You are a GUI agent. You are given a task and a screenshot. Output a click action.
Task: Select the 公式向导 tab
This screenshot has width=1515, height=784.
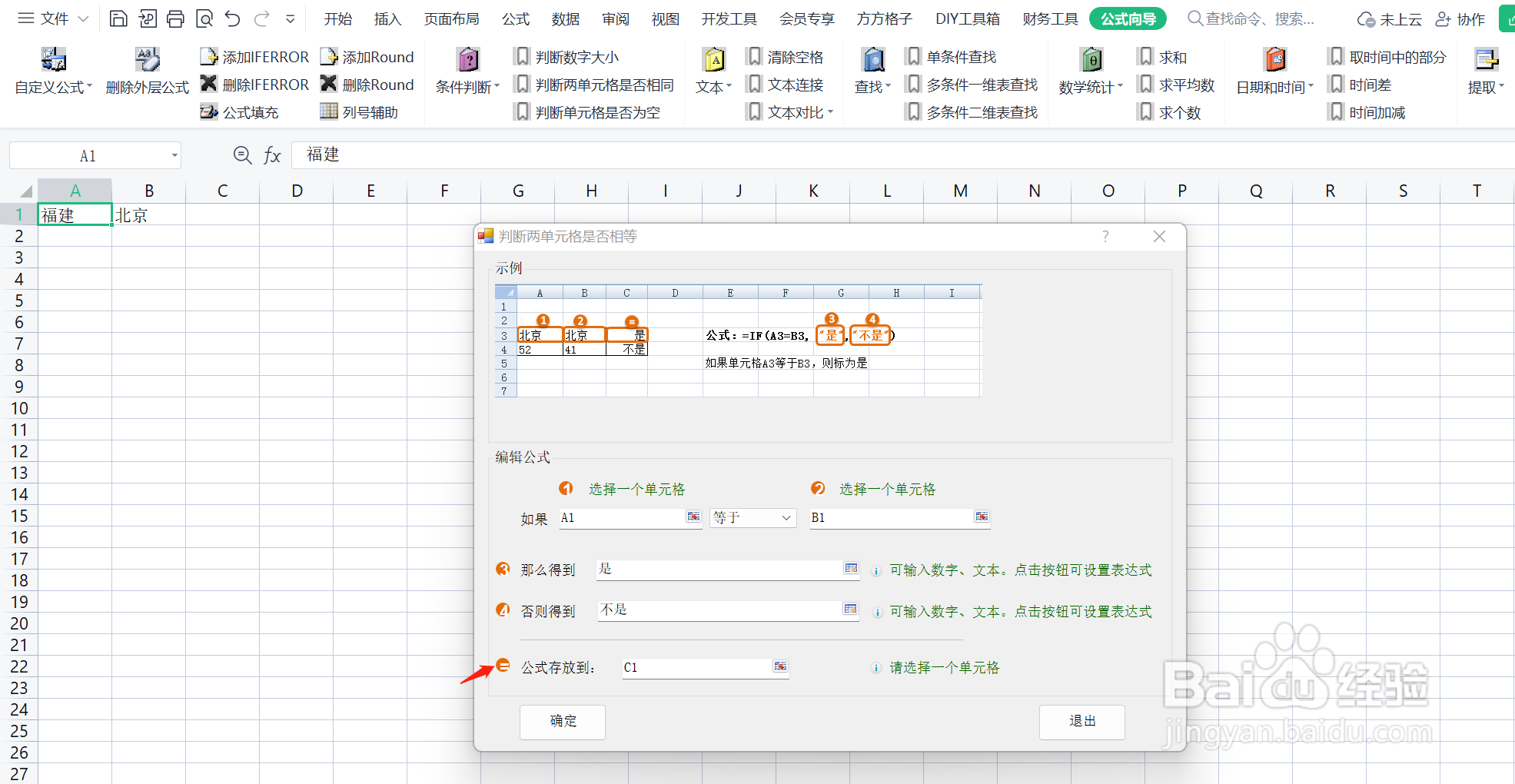click(x=1128, y=19)
